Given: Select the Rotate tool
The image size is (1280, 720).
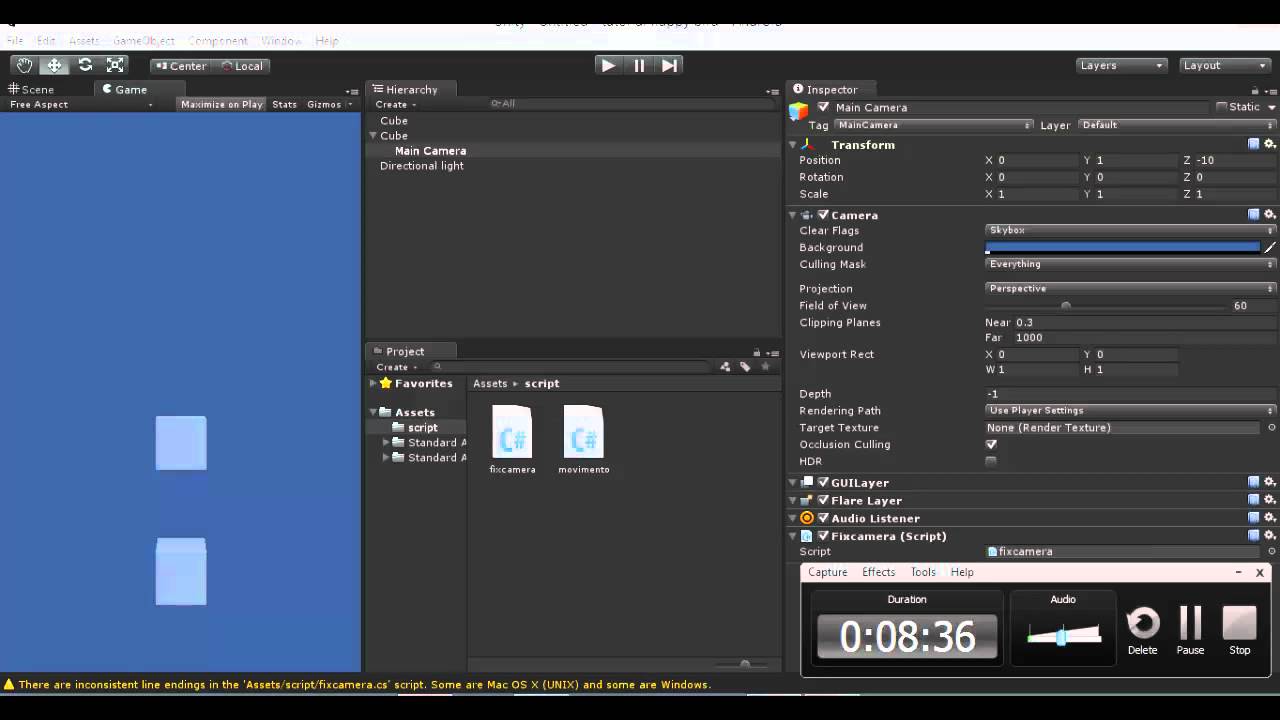Looking at the screenshot, I should [x=85, y=65].
